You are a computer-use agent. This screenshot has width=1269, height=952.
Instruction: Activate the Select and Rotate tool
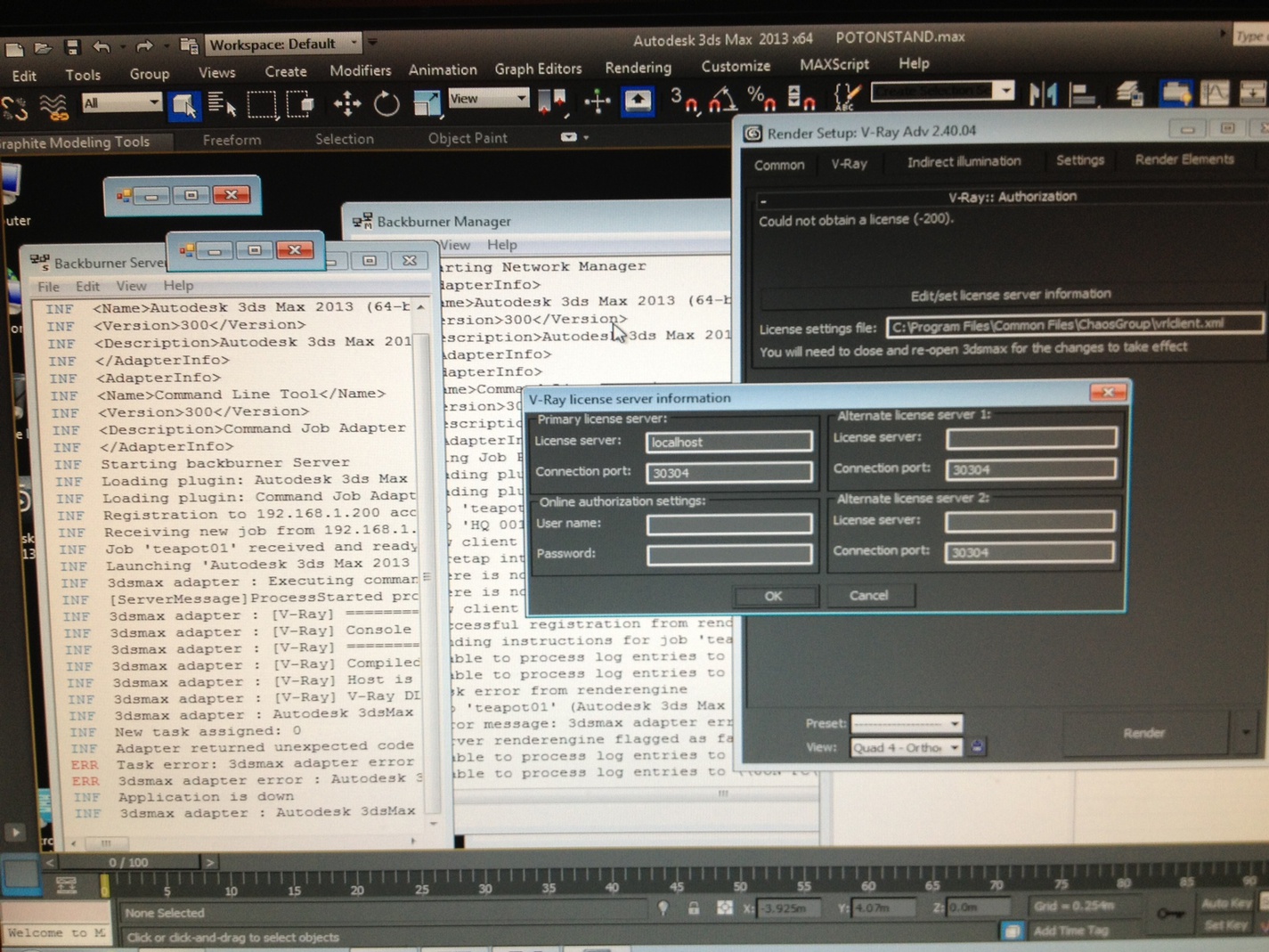386,103
